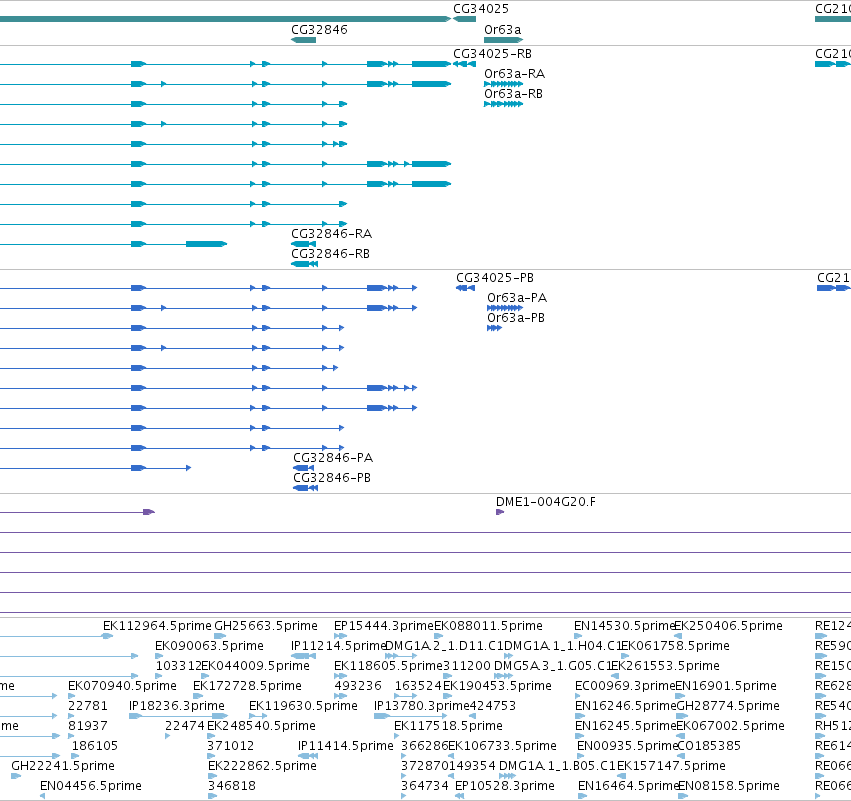Click EST label EN16246.5prime
Viewport: 851px width, 801px height.
pyautogui.click(x=626, y=706)
